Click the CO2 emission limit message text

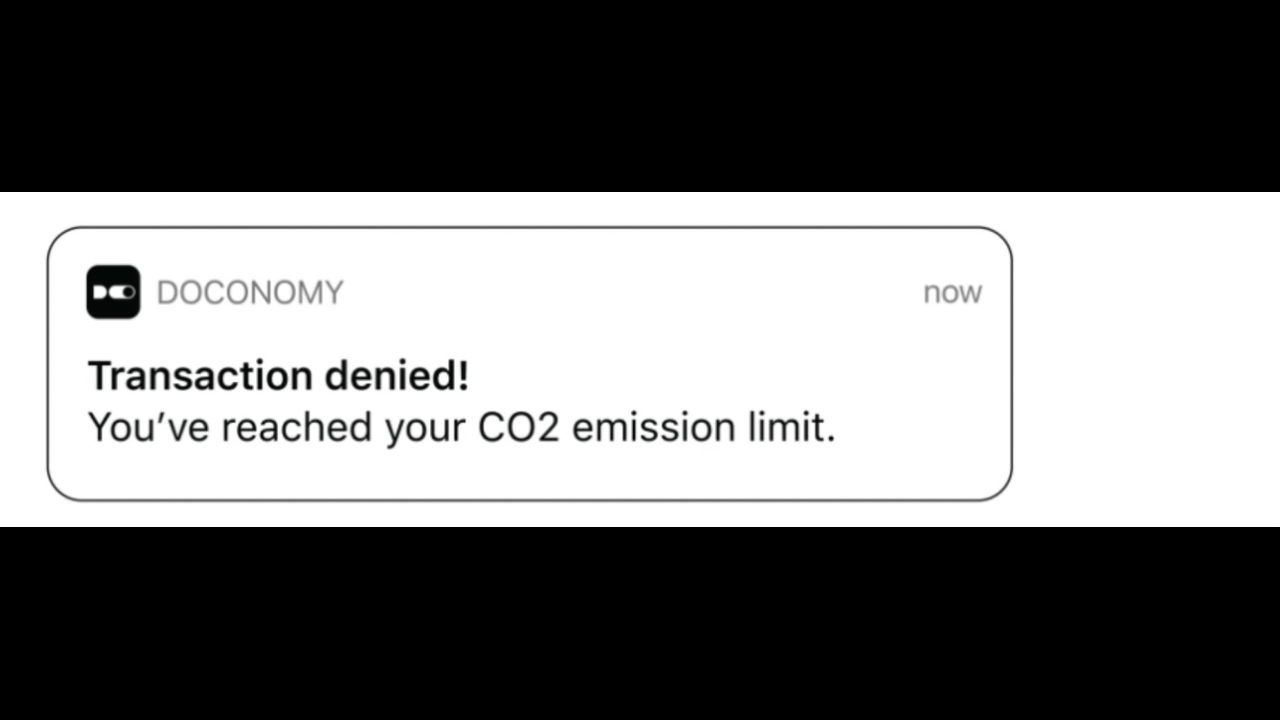(x=461, y=428)
